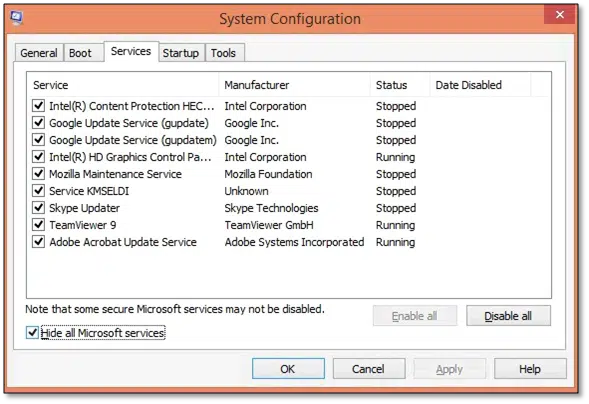Click Stopped status of Skype Updater
The image size is (589, 404).
point(396,208)
